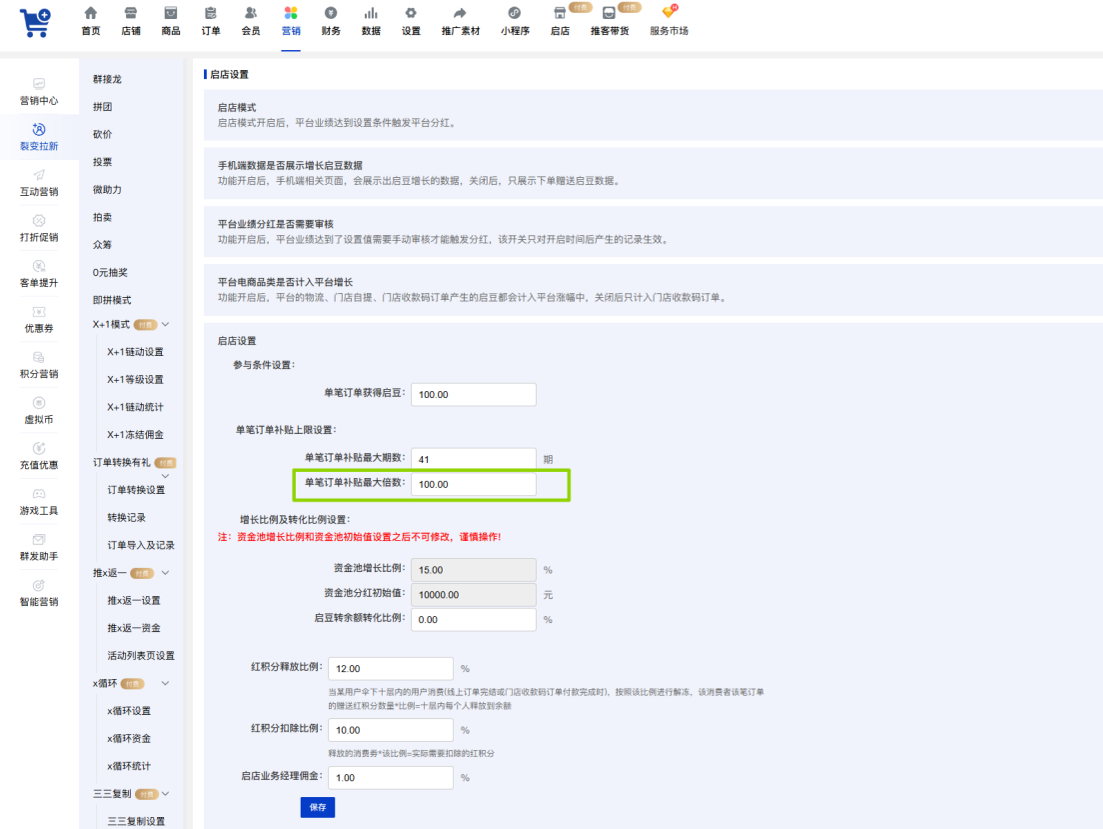Click the 小程序 mini-program icon
Viewport: 1103px width, 829px height.
[514, 13]
